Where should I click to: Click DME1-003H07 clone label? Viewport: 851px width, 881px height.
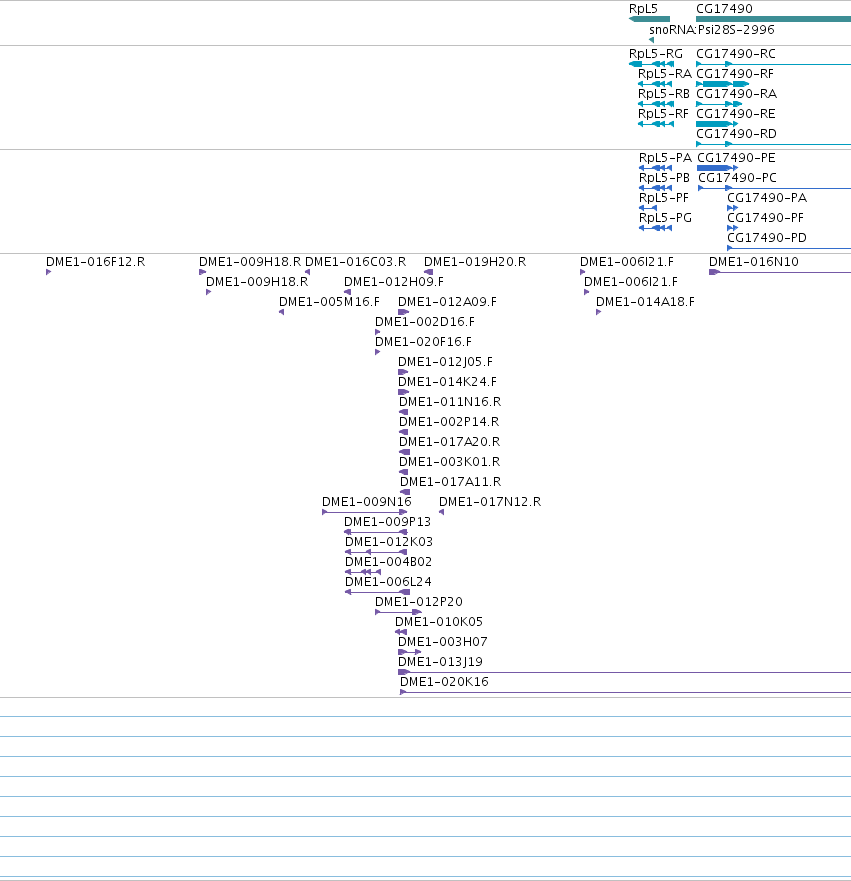(443, 642)
